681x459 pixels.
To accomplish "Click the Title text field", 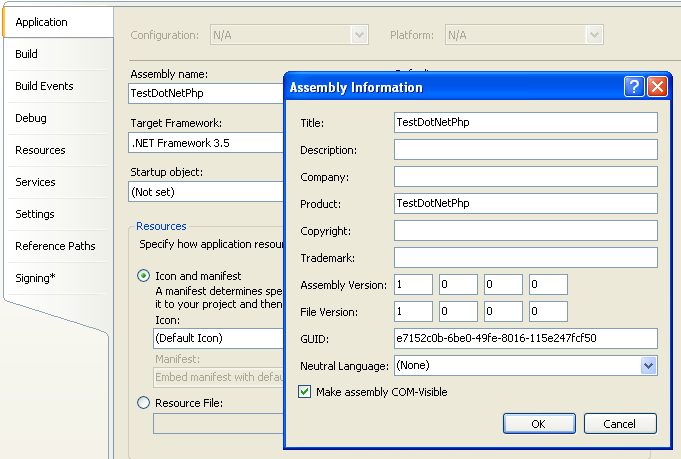I will pos(525,122).
